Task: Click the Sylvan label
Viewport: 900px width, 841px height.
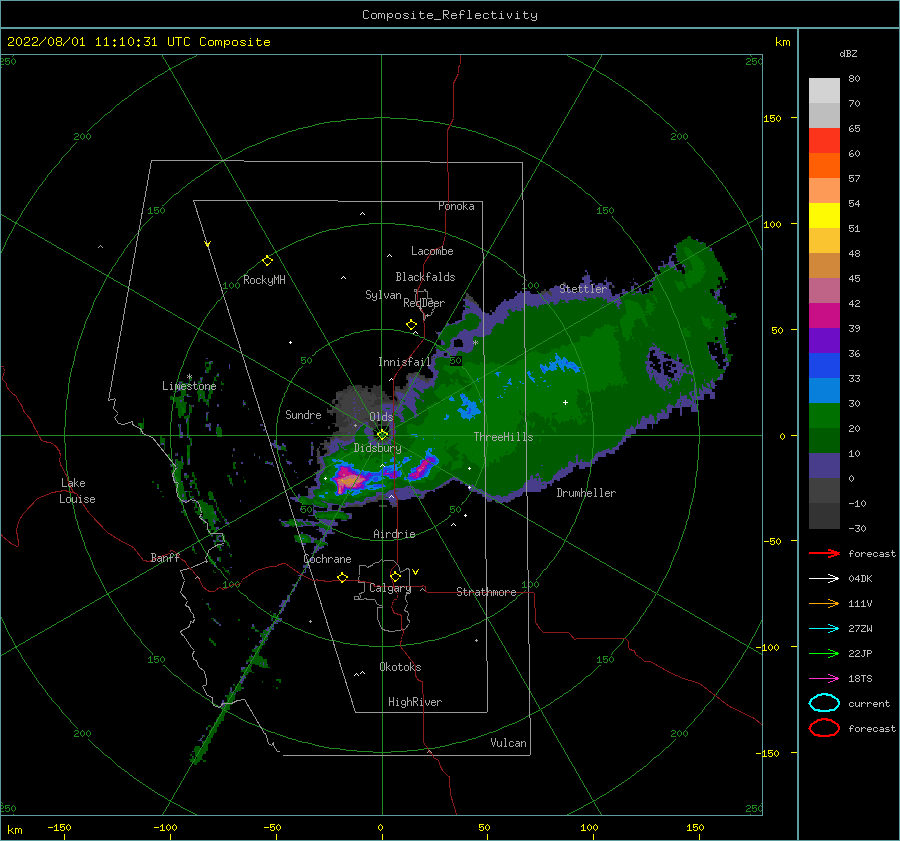Action: point(383,295)
